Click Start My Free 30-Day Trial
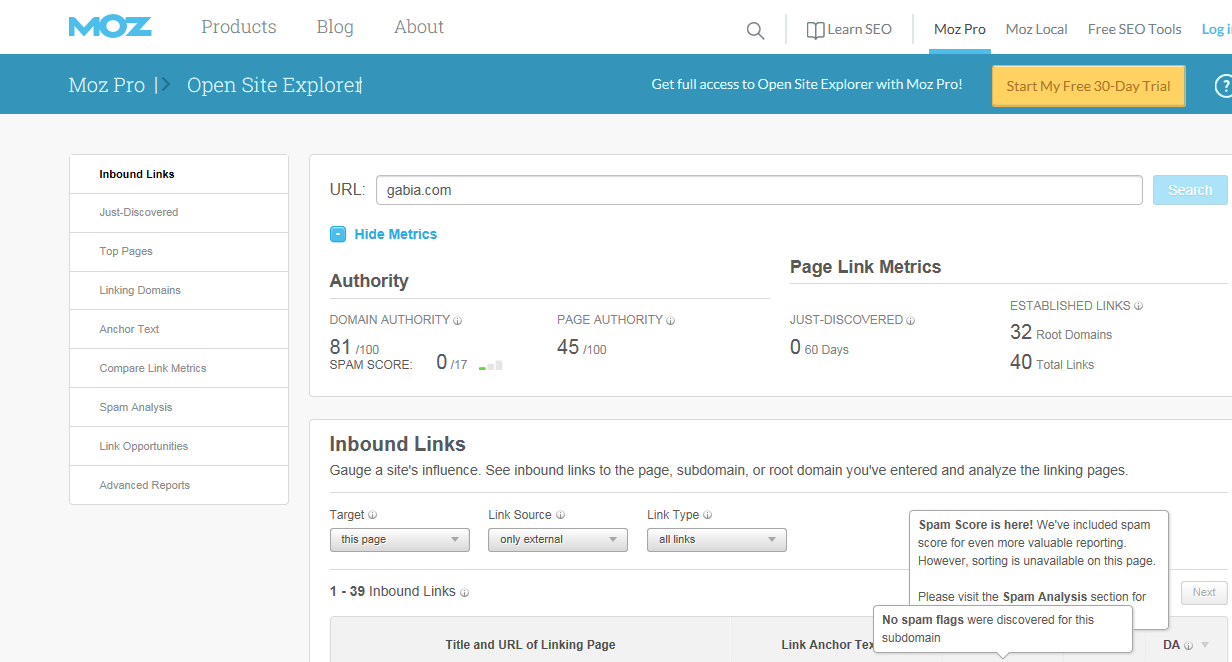The width and height of the screenshot is (1232, 662). click(x=1088, y=86)
